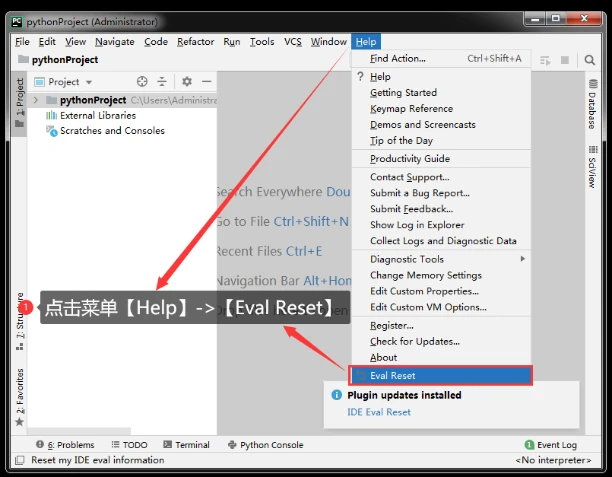Viewport: 612px width, 477px height.
Task: Click the No interpreter status widget
Action: [553, 460]
